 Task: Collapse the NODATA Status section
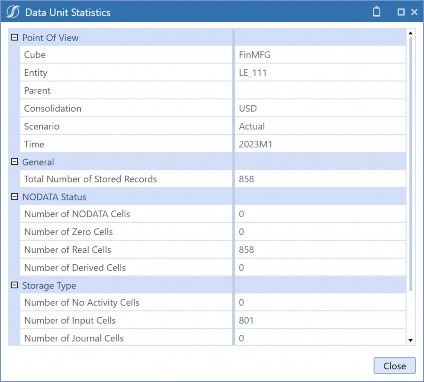[14, 197]
